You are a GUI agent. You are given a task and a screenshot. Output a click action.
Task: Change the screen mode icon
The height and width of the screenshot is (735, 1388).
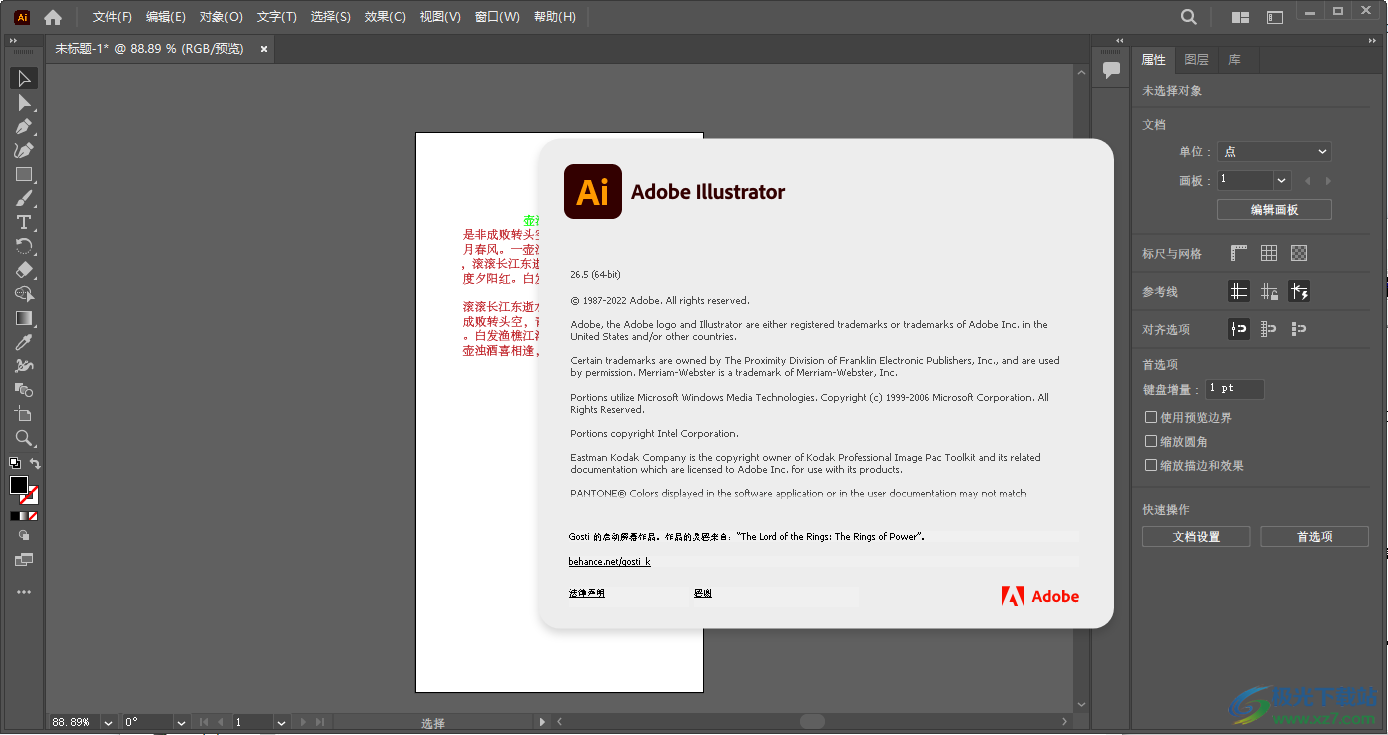(x=24, y=560)
